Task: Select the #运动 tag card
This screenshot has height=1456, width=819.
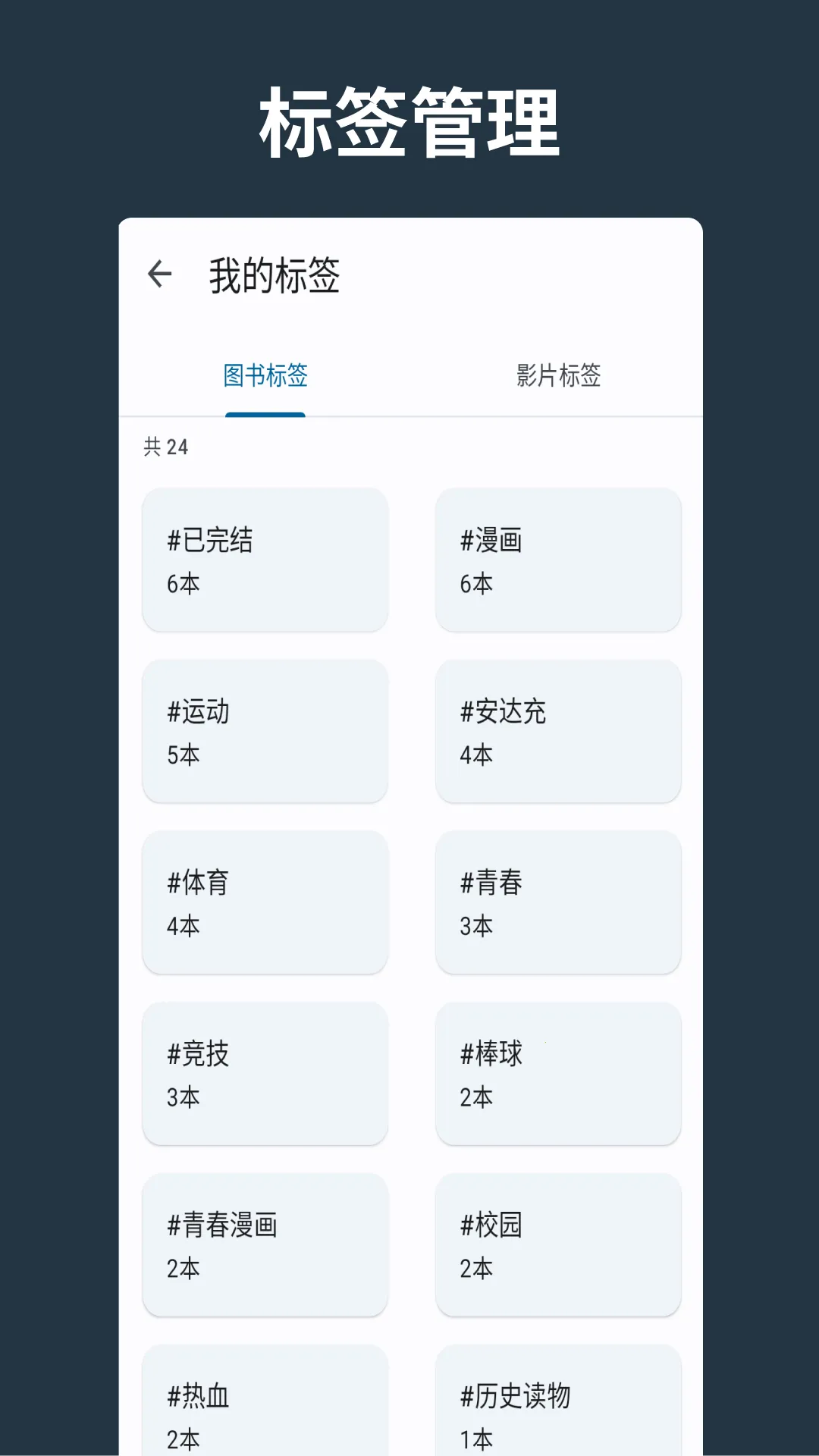Action: [265, 731]
